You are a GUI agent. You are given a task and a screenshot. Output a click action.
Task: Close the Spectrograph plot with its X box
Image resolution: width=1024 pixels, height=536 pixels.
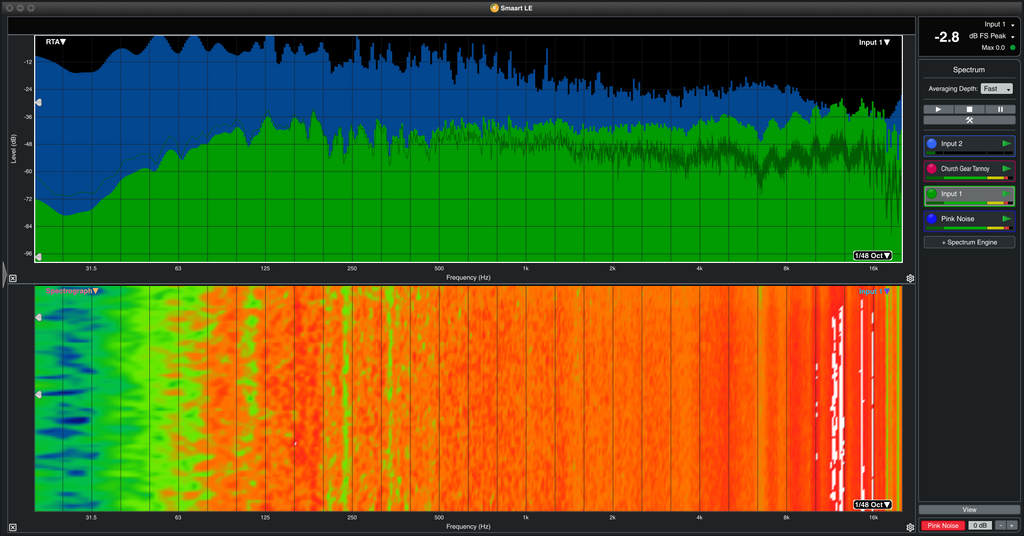click(x=12, y=528)
